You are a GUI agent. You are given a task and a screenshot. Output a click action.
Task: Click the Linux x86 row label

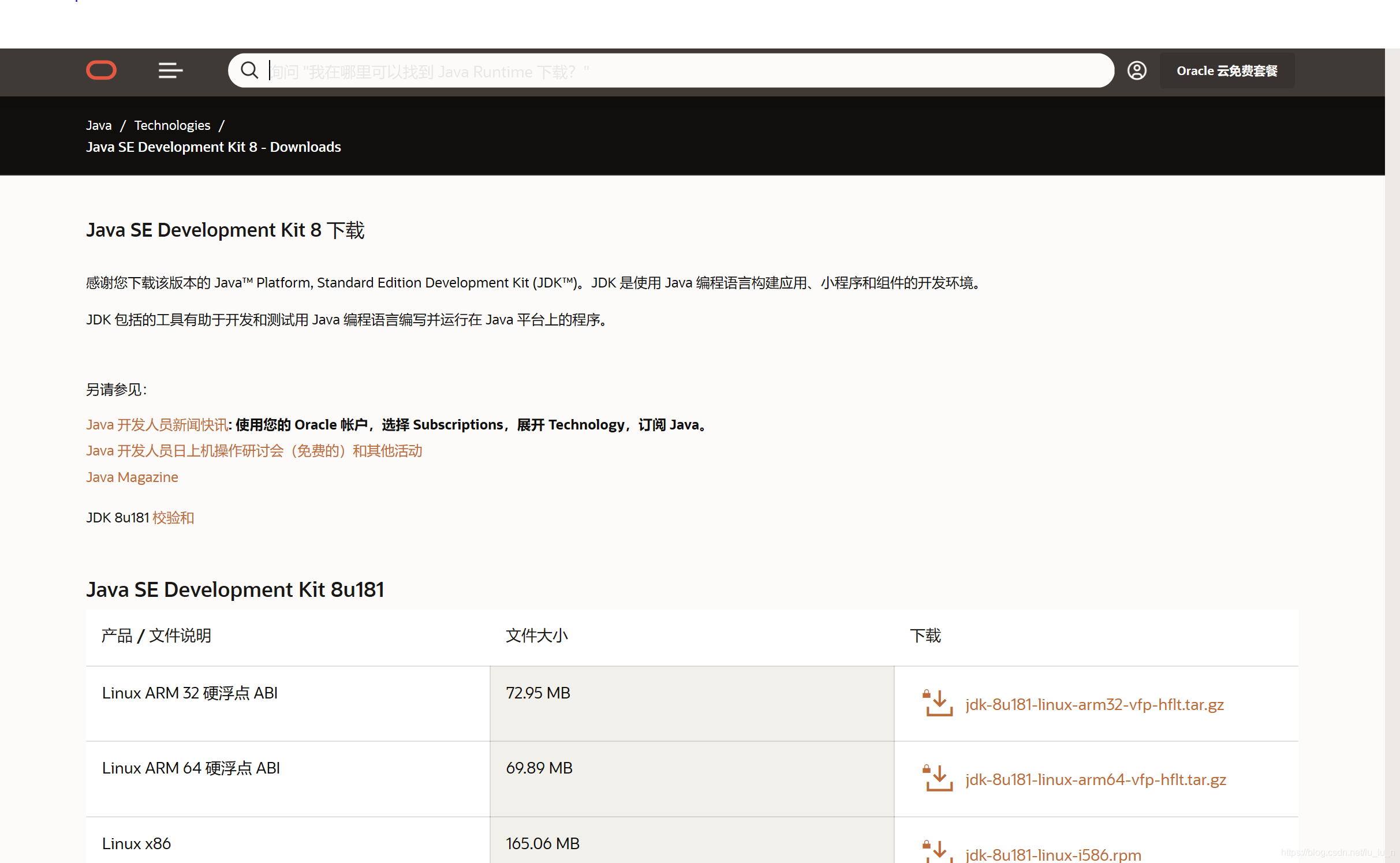(x=136, y=843)
